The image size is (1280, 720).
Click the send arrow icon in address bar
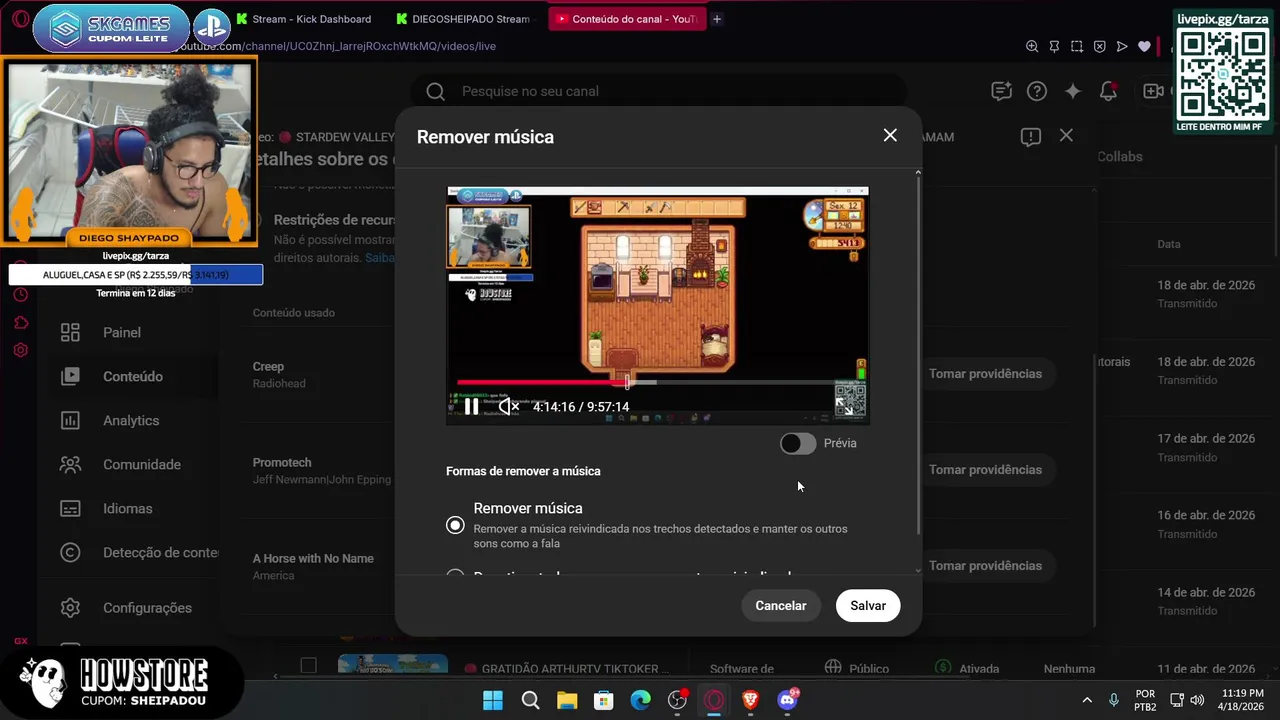pos(1122,46)
